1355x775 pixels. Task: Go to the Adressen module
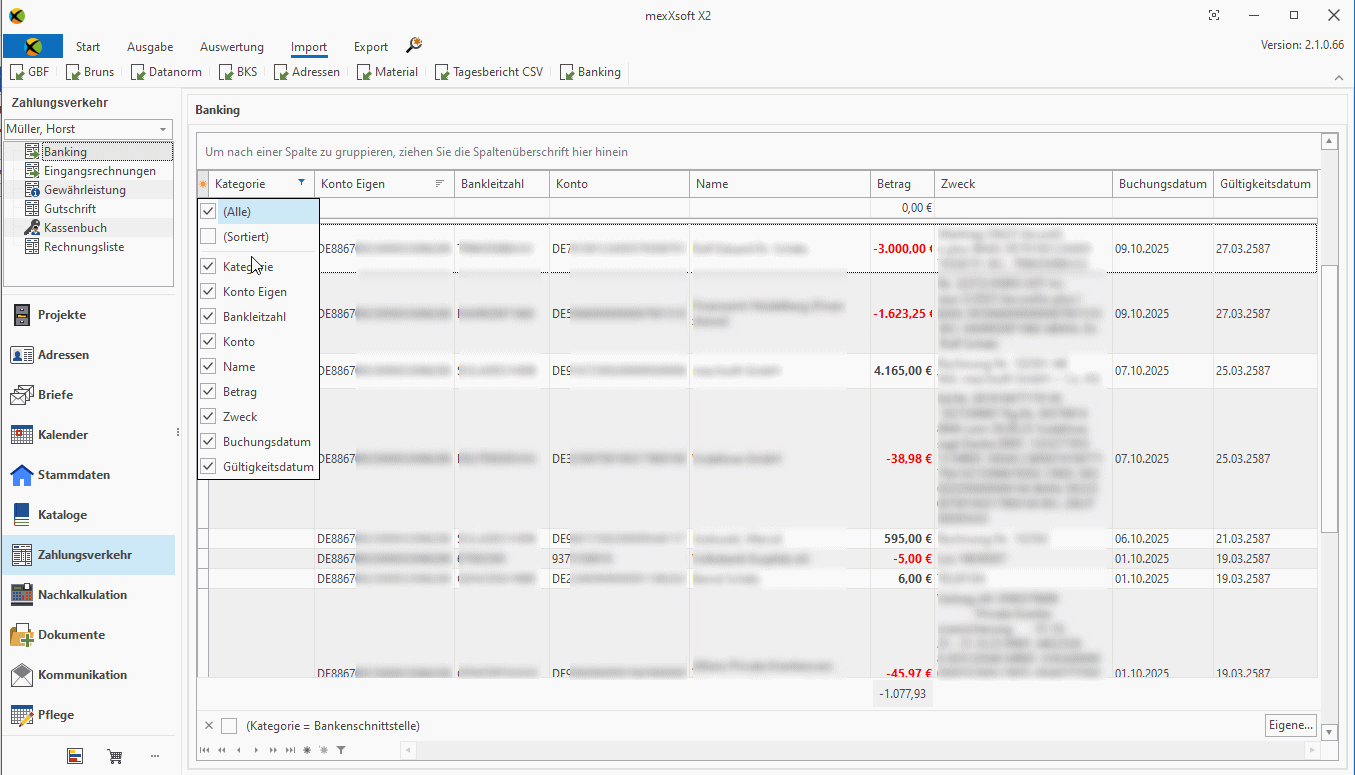click(x=88, y=355)
